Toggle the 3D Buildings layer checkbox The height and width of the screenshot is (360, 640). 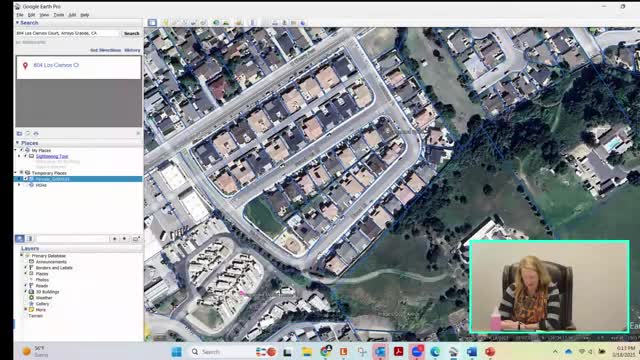point(26,292)
